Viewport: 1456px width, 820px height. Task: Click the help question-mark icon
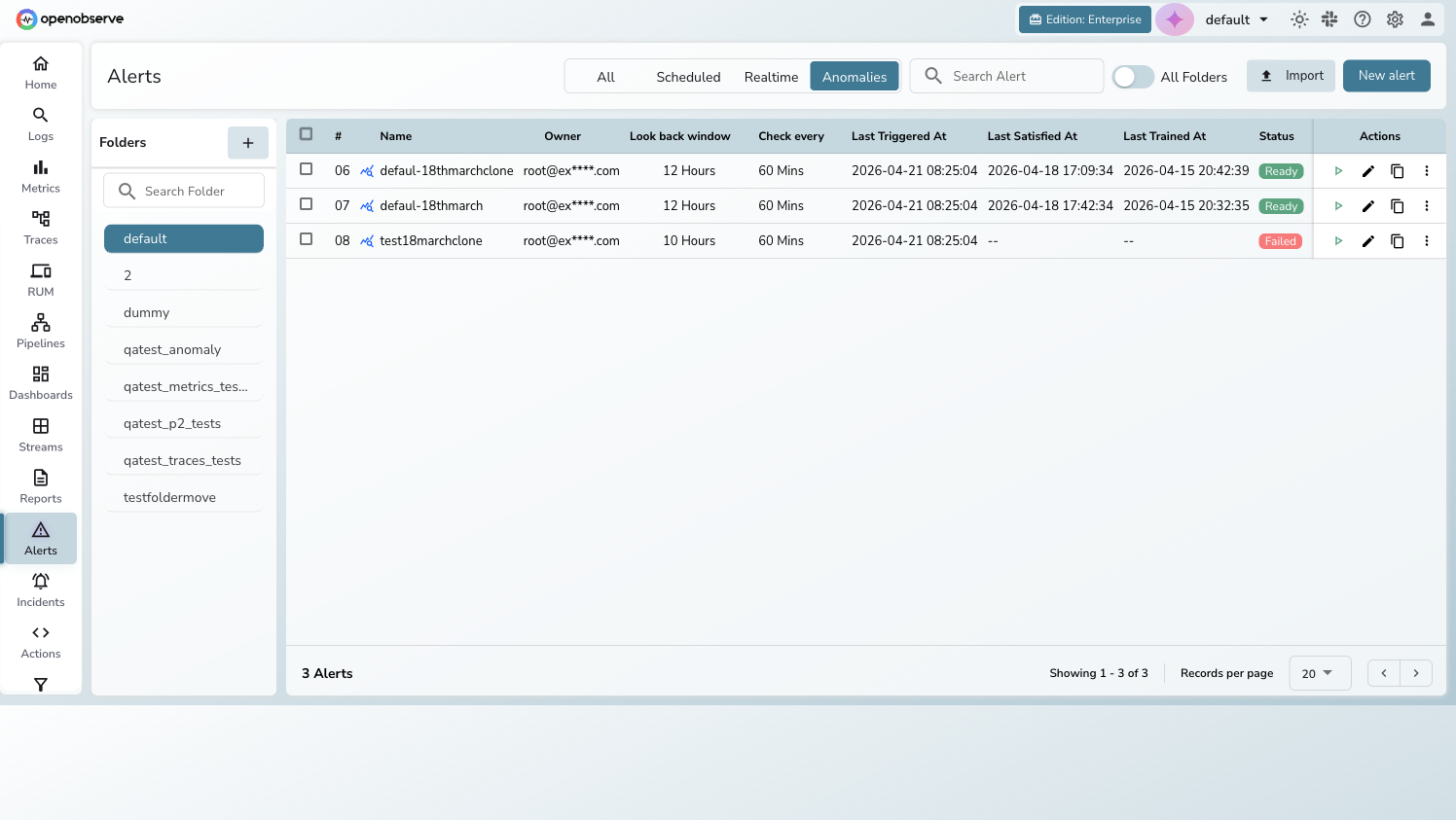[1362, 18]
